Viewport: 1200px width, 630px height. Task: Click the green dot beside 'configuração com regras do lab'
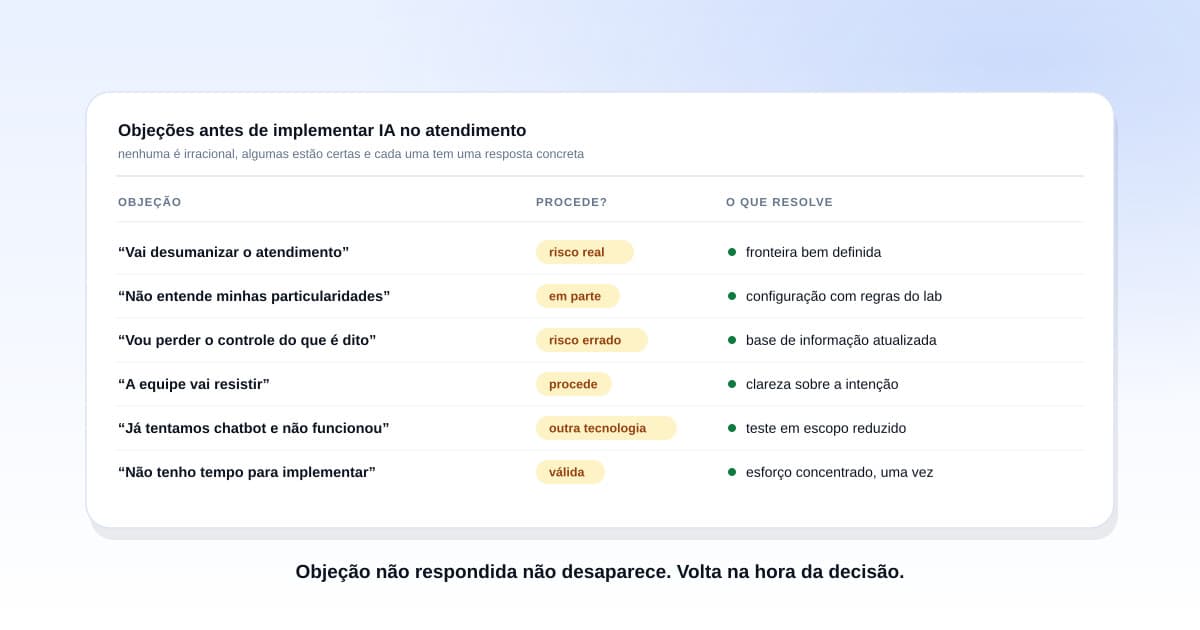[732, 296]
